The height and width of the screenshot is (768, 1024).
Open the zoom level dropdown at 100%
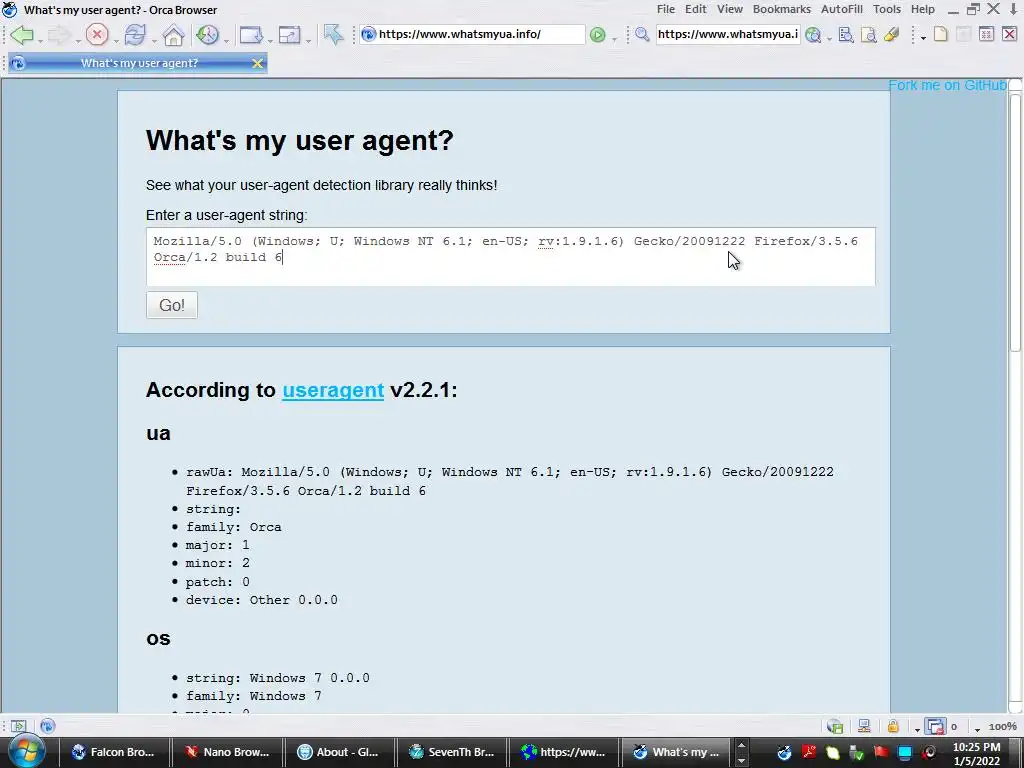click(978, 729)
